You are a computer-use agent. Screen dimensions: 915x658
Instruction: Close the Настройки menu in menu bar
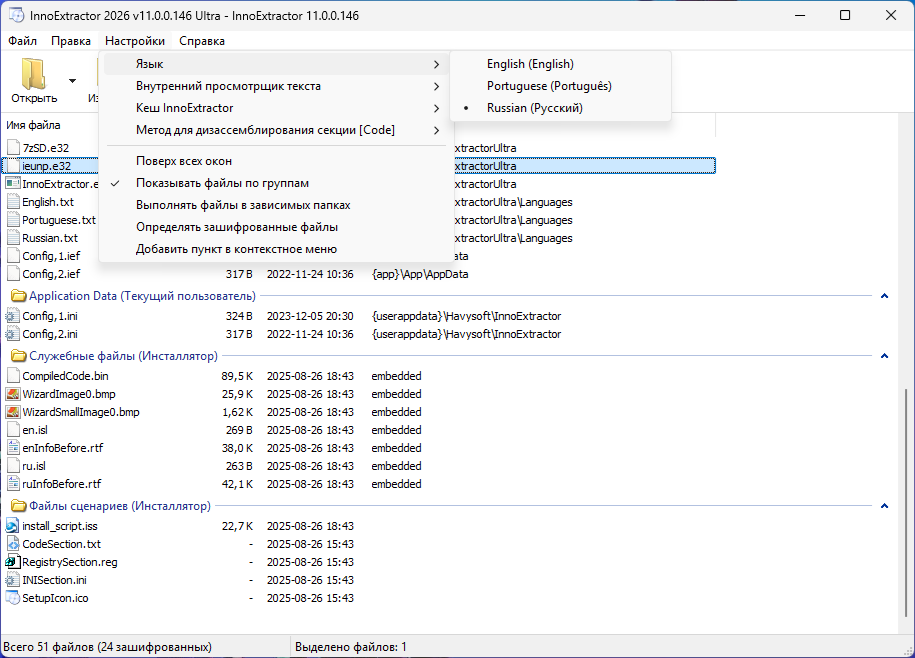pyautogui.click(x=135, y=41)
